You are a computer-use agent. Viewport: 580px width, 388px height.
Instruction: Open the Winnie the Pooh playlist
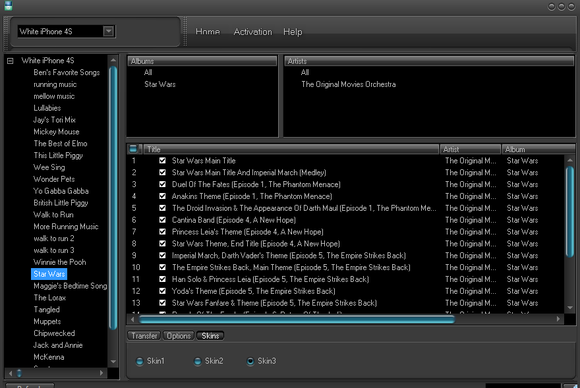click(x=60, y=262)
